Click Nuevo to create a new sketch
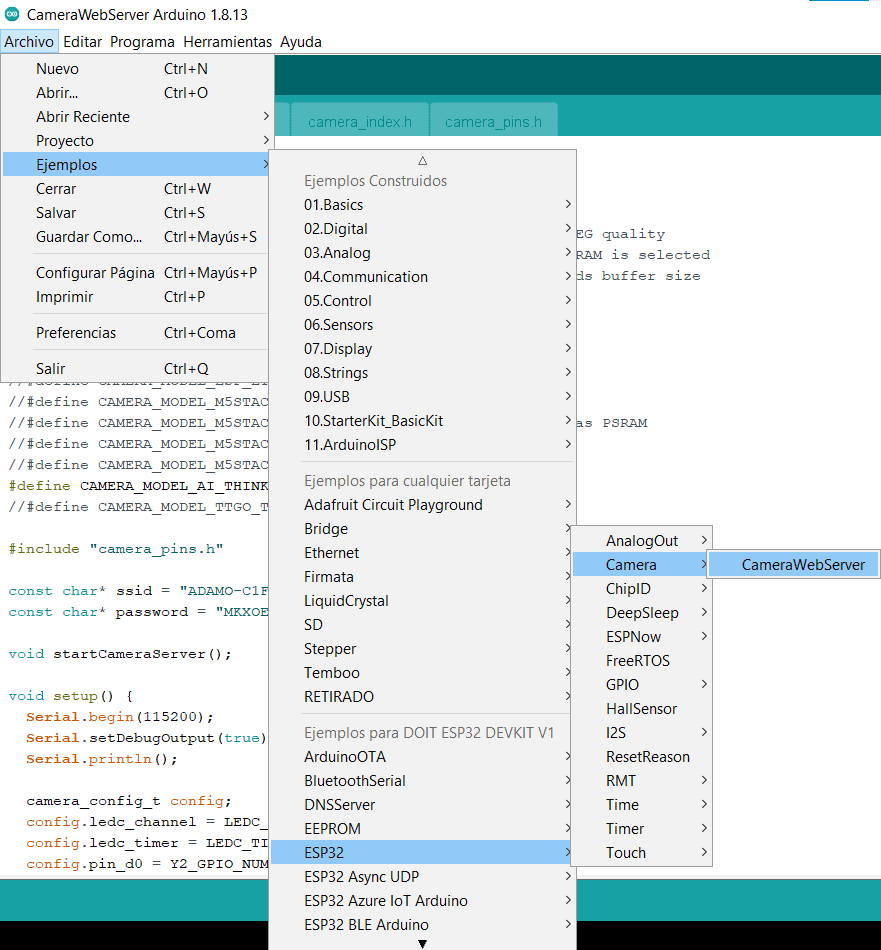Image resolution: width=881 pixels, height=950 pixels. (x=57, y=69)
